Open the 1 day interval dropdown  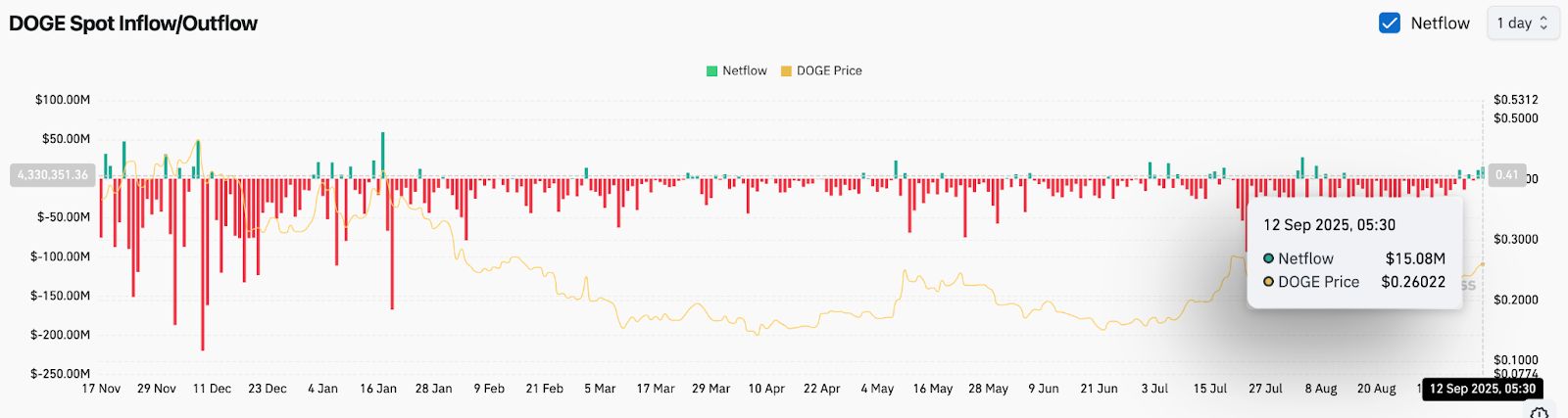coord(1523,23)
